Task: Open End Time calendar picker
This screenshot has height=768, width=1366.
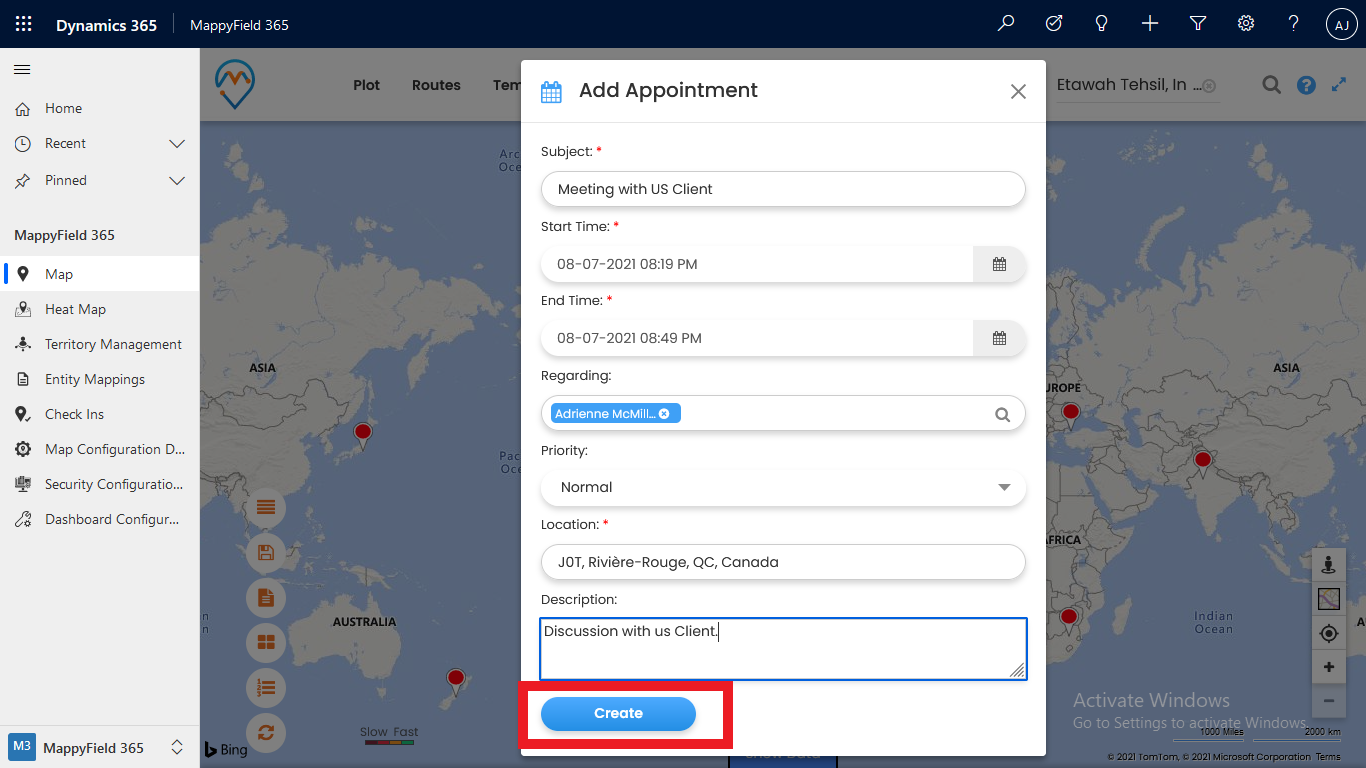Action: pos(999,339)
